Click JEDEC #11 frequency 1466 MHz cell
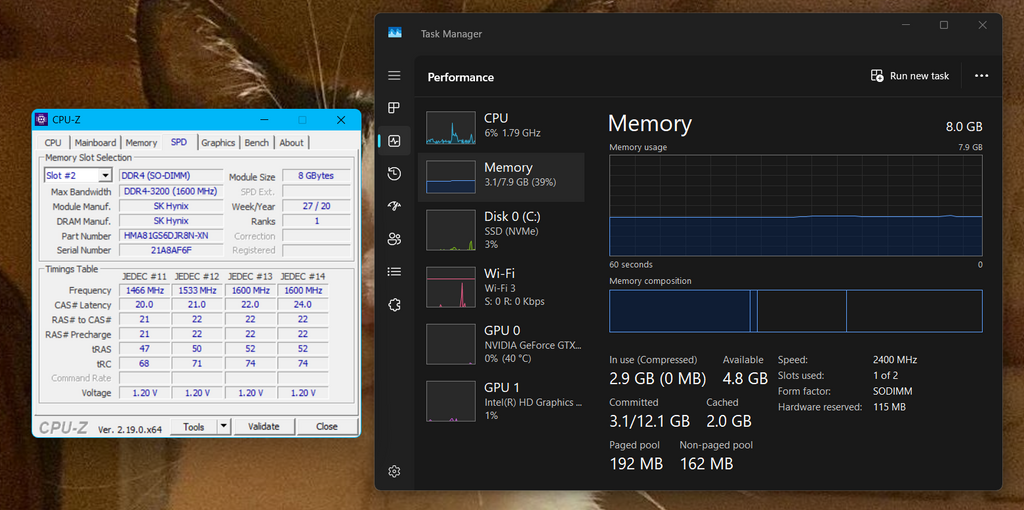Viewport: 1024px width, 510px height. (x=144, y=290)
